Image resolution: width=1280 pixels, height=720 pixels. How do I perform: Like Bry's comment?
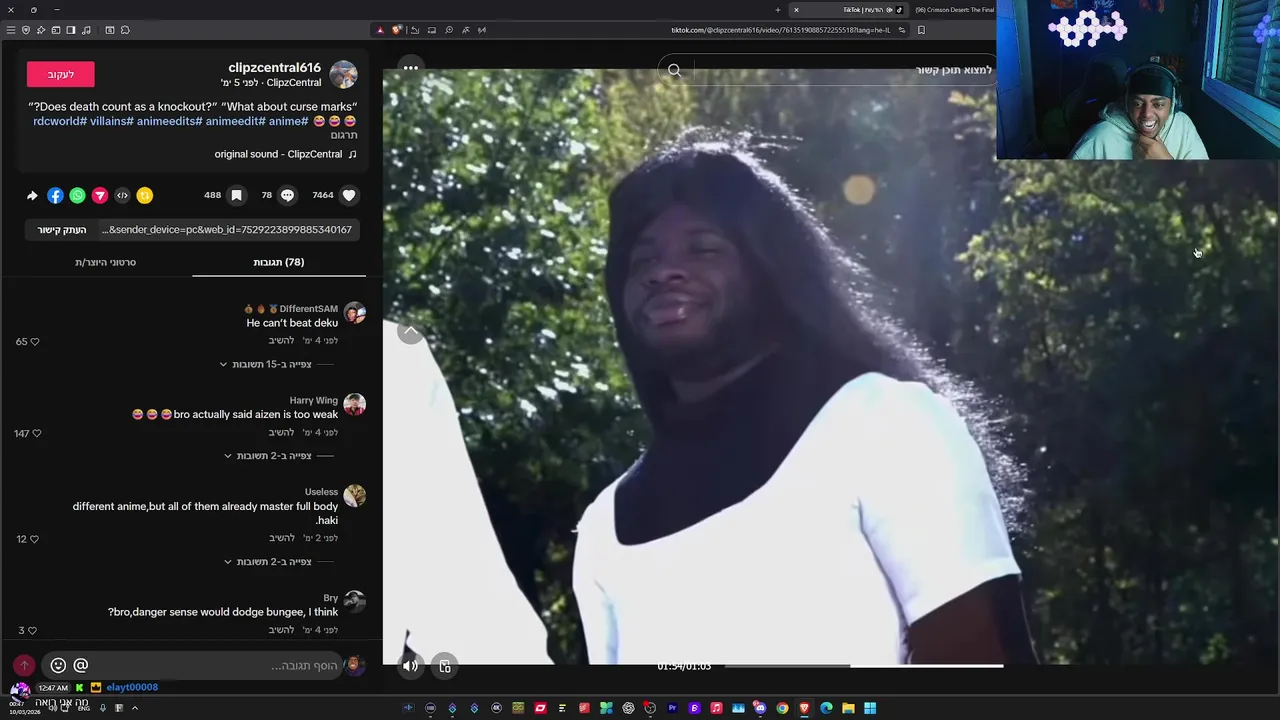[33, 630]
